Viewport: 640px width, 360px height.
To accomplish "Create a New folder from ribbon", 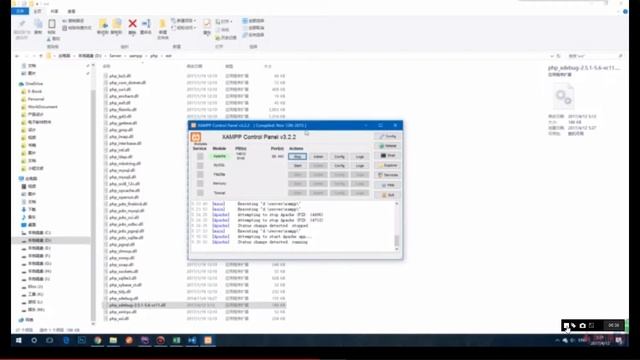I will pos(162,29).
